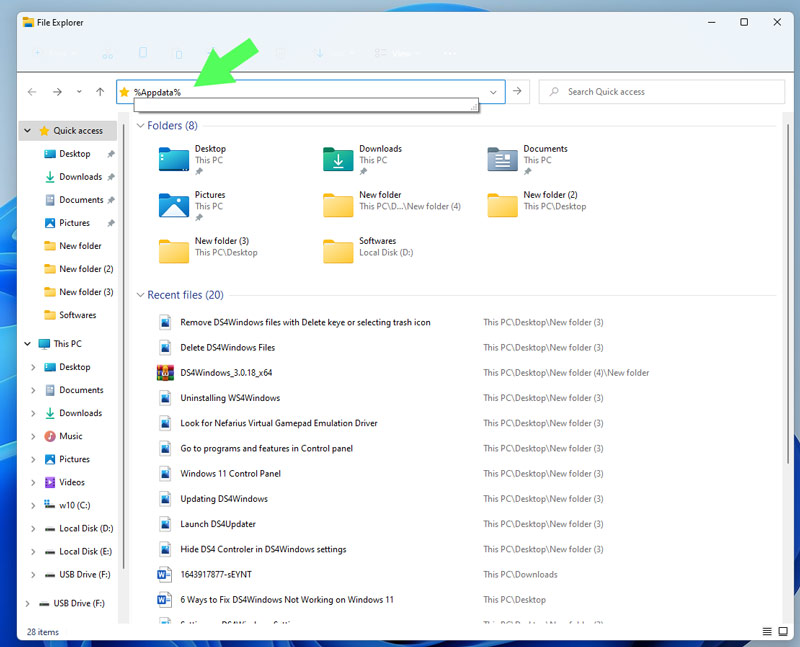Select This PC in the navigation pane

[x=67, y=344]
